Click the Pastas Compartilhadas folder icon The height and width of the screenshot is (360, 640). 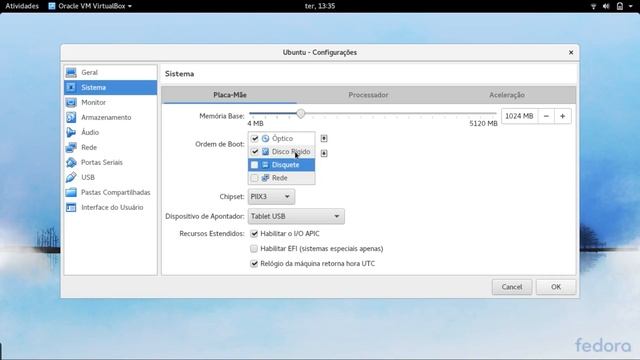coord(71,192)
